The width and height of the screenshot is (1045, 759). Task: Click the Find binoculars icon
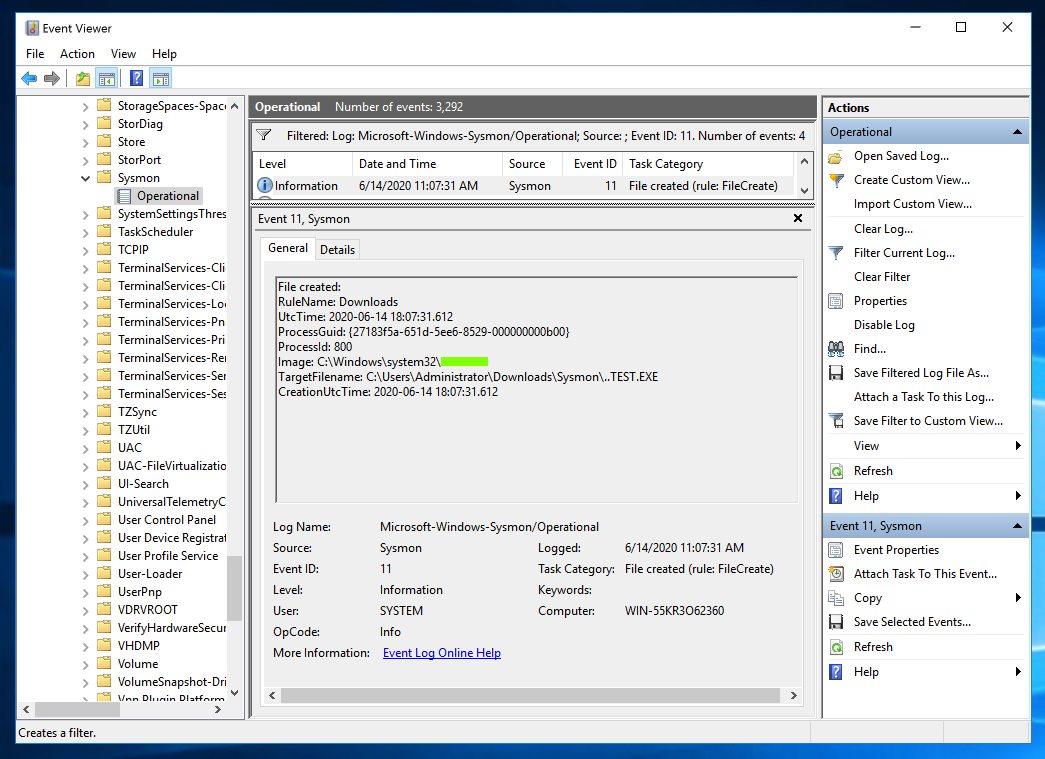(837, 349)
